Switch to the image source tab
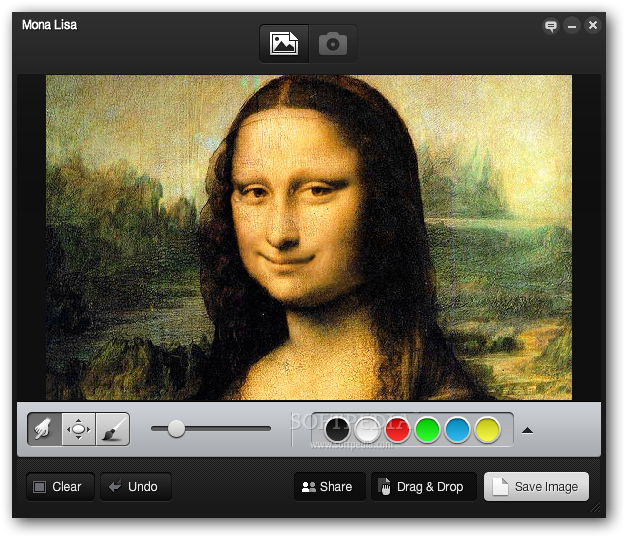 pos(284,44)
